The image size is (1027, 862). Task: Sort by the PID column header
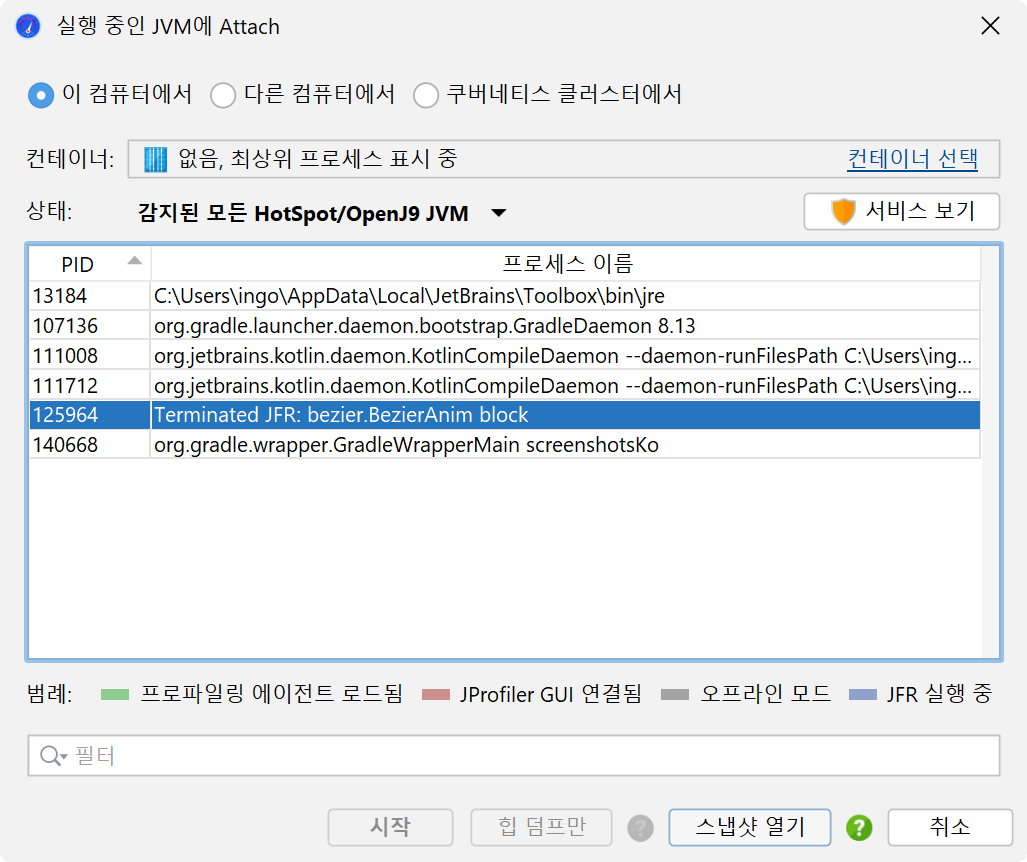coord(90,264)
